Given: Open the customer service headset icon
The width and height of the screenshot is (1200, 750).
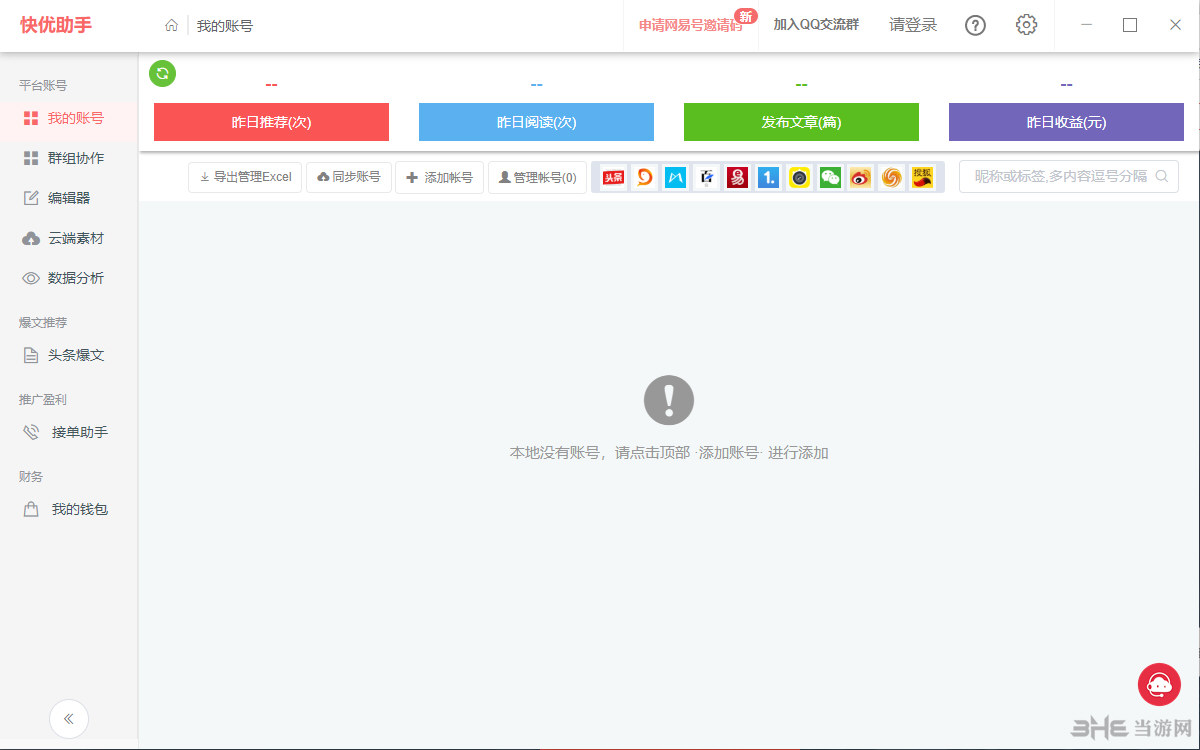Looking at the screenshot, I should point(1158,684).
